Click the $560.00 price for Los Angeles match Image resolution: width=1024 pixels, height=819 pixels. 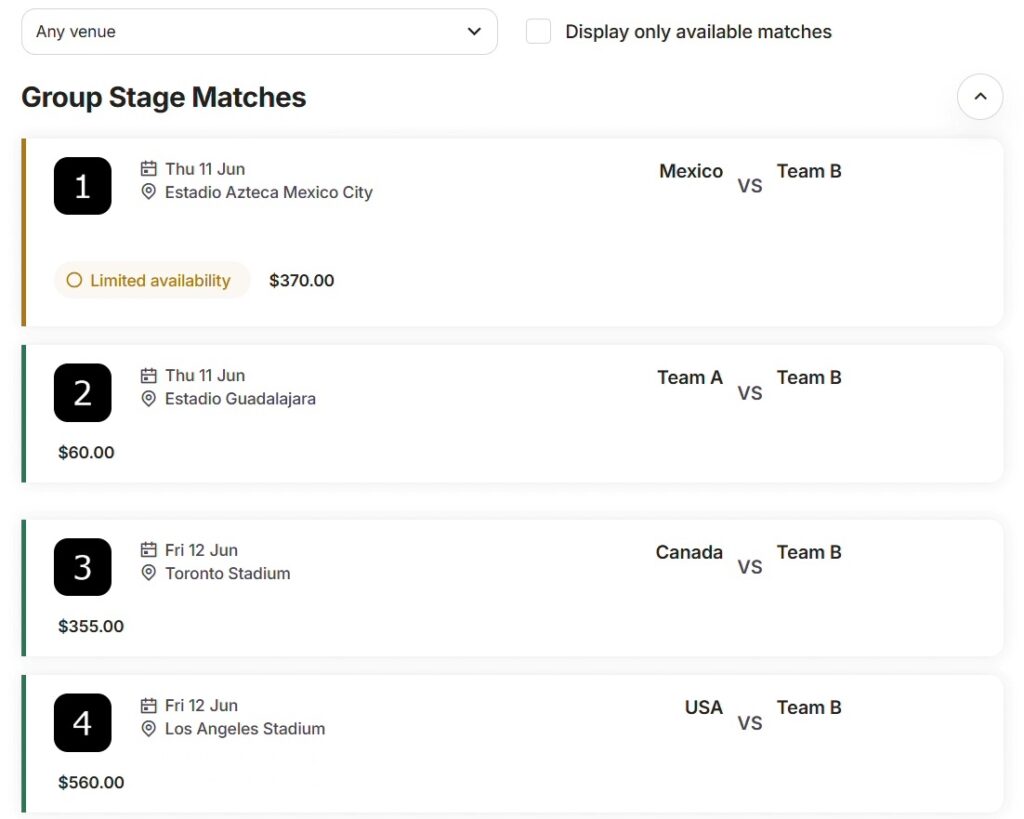pyautogui.click(x=91, y=783)
